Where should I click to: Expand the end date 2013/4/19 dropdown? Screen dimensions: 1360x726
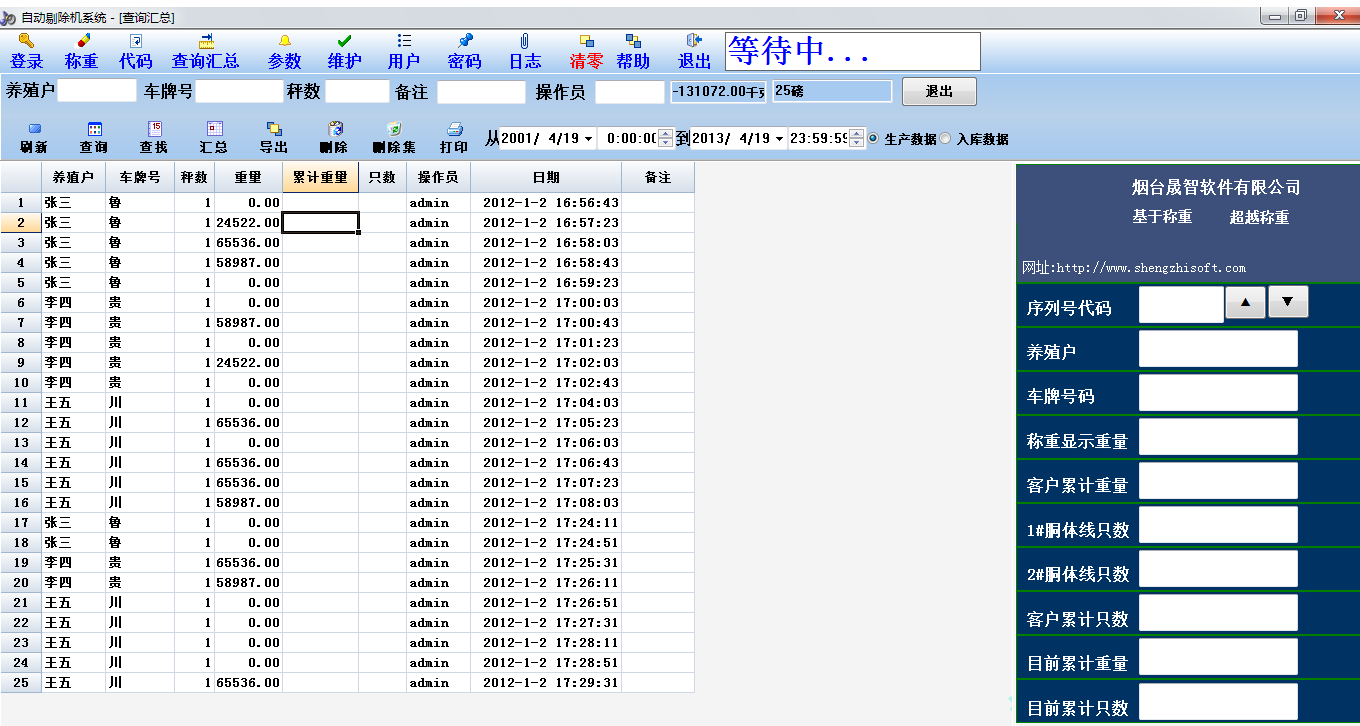779,139
